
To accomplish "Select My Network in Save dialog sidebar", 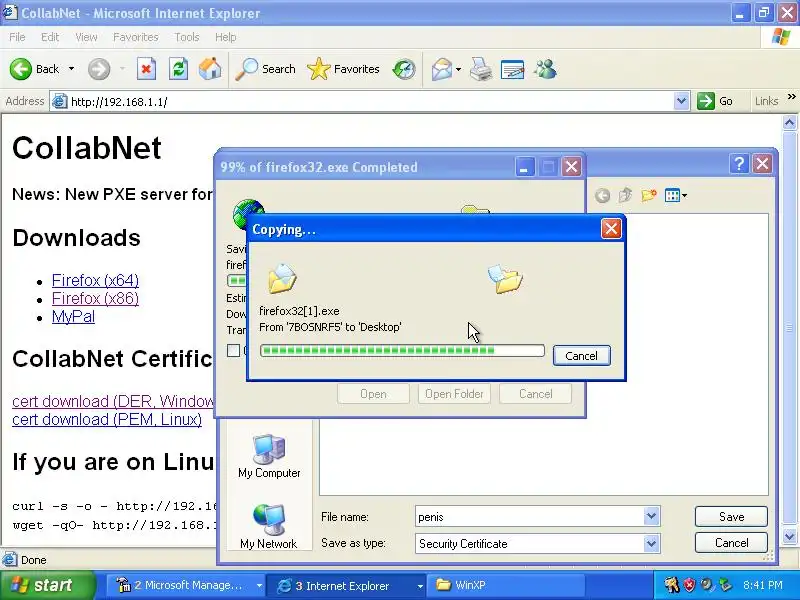I will pyautogui.click(x=269, y=527).
